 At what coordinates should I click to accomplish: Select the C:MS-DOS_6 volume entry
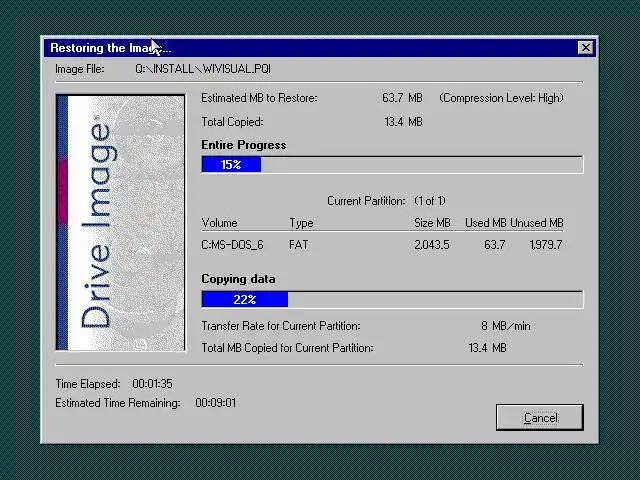click(x=232, y=245)
